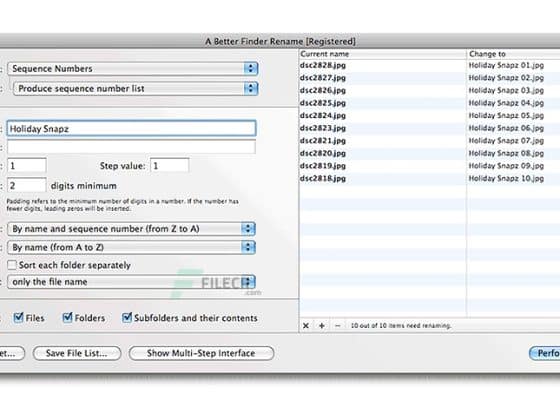
Task: Toggle the Files checkbox
Action: [18, 318]
